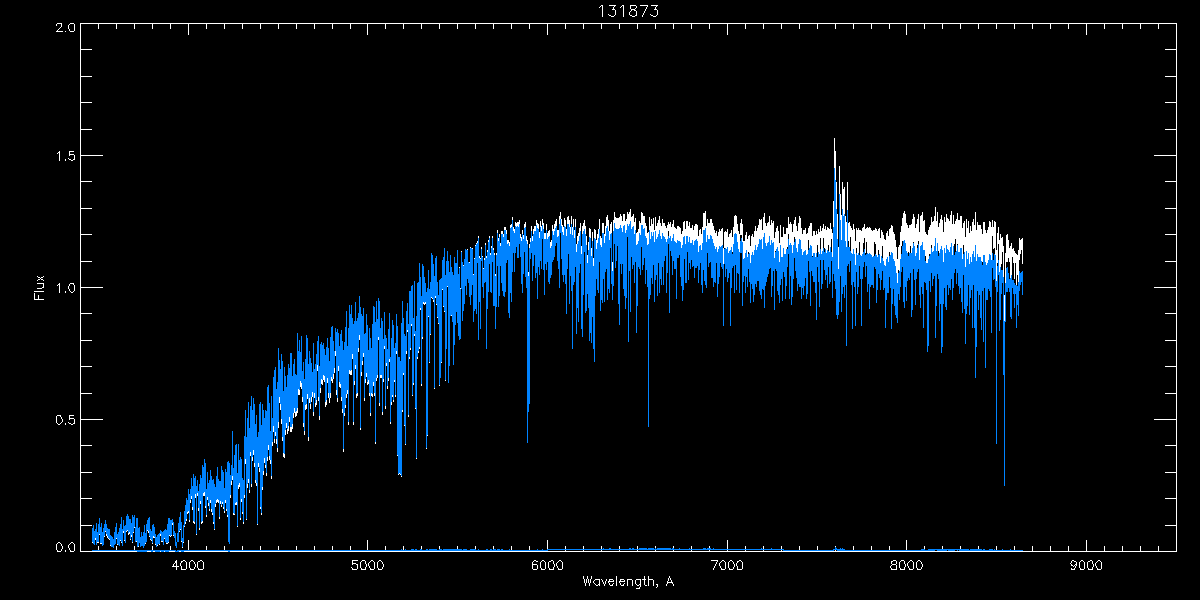The width and height of the screenshot is (1200, 600).
Task: Click the blue absorption dip near 5200
Action: [400, 470]
